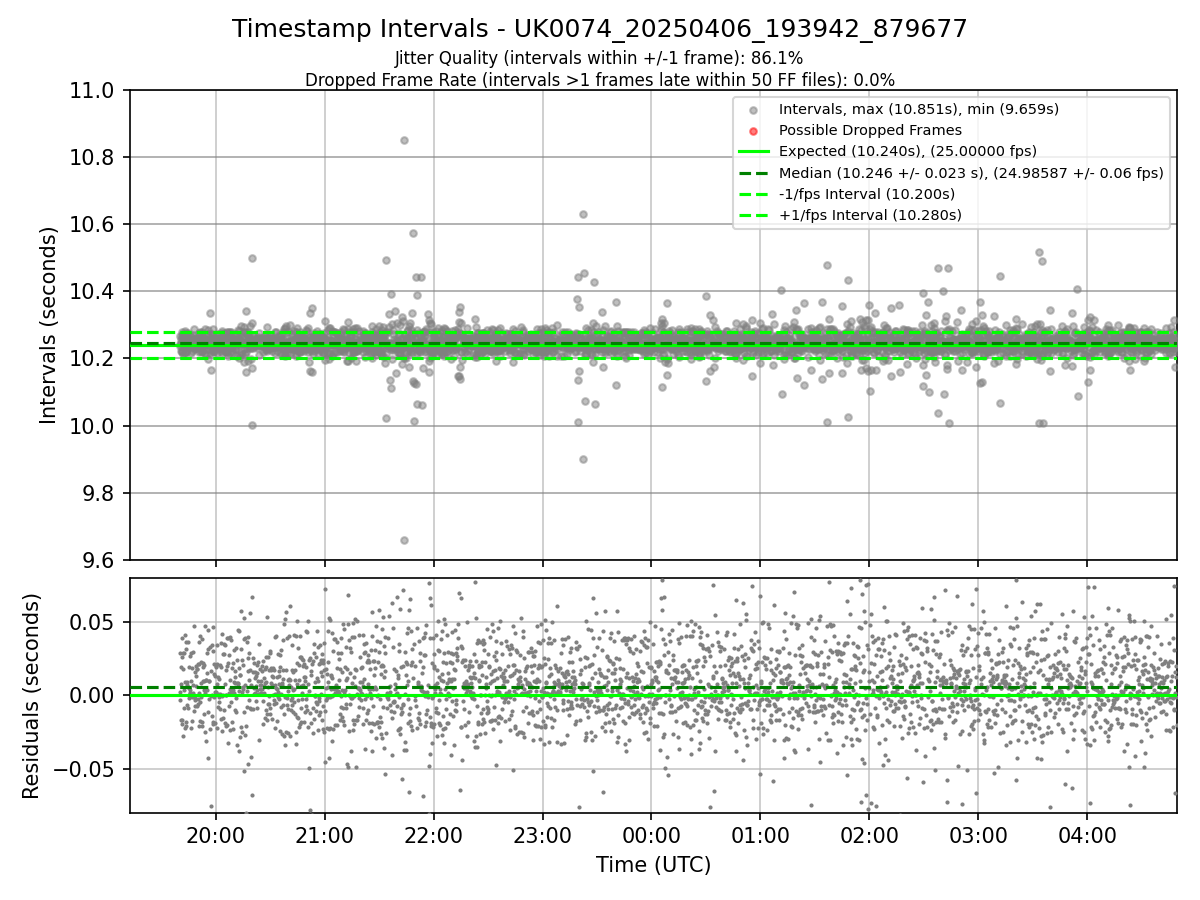Click legend entry '+1/fps Interval (10.280s)'
Image resolution: width=1200 pixels, height=900 pixels.
click(x=870, y=215)
